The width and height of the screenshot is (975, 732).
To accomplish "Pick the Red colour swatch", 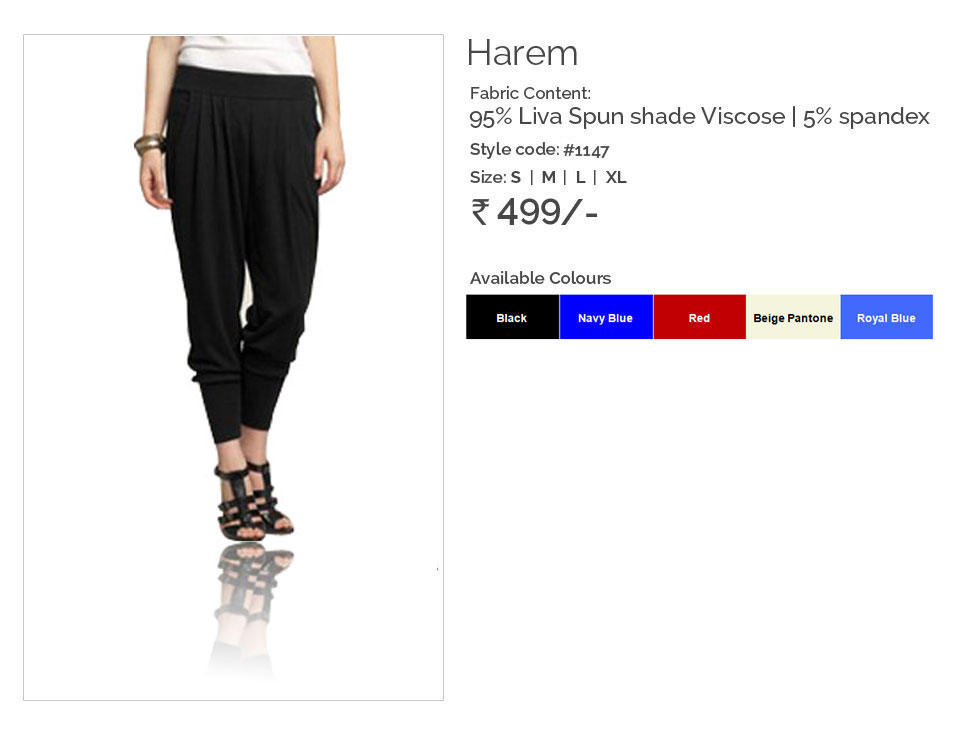I will (x=700, y=317).
